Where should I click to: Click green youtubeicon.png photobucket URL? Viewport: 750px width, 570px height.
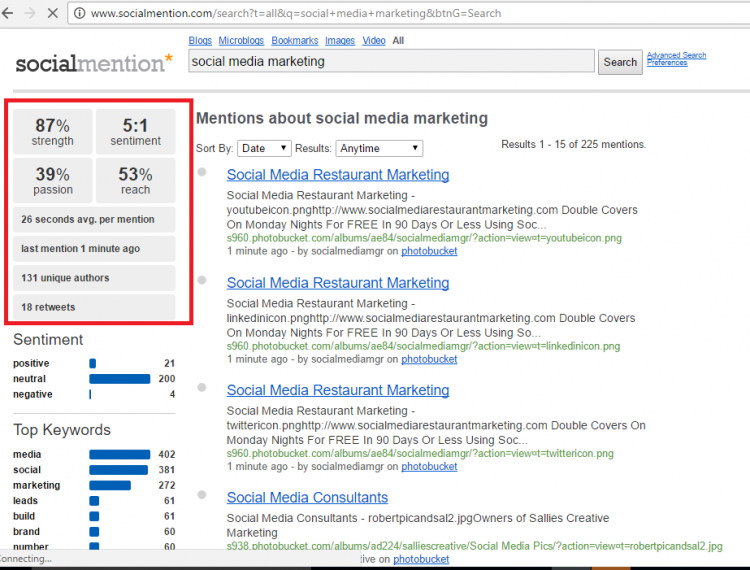tap(424, 238)
